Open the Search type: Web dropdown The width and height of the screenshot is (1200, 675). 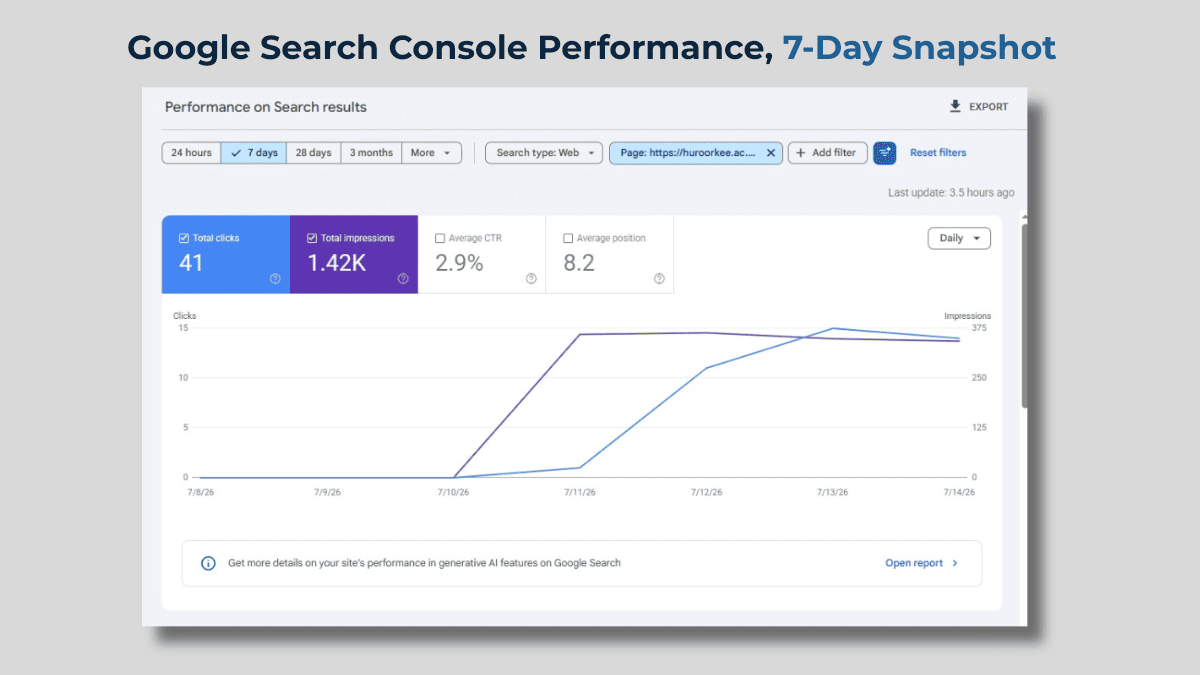pos(544,153)
